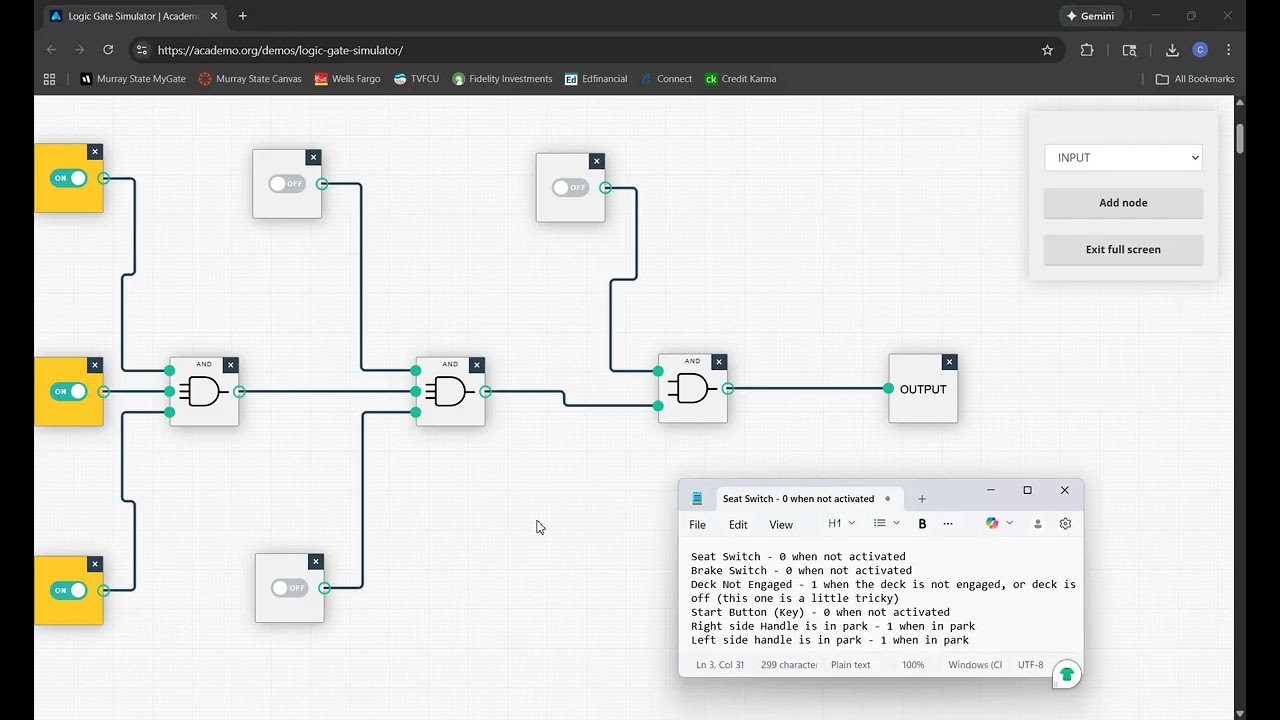
Task: Open a new browser tab
Action: tap(243, 16)
